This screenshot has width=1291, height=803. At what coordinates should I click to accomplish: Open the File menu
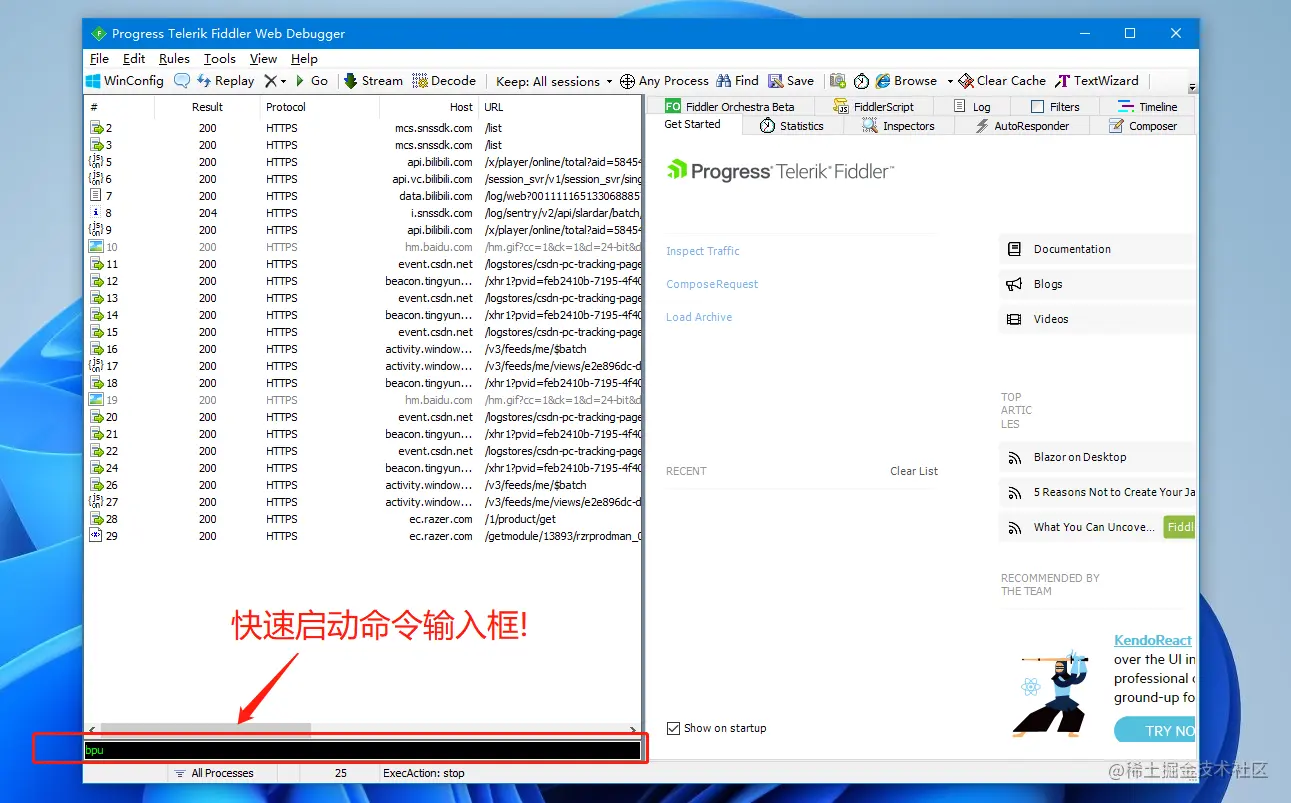(x=99, y=59)
